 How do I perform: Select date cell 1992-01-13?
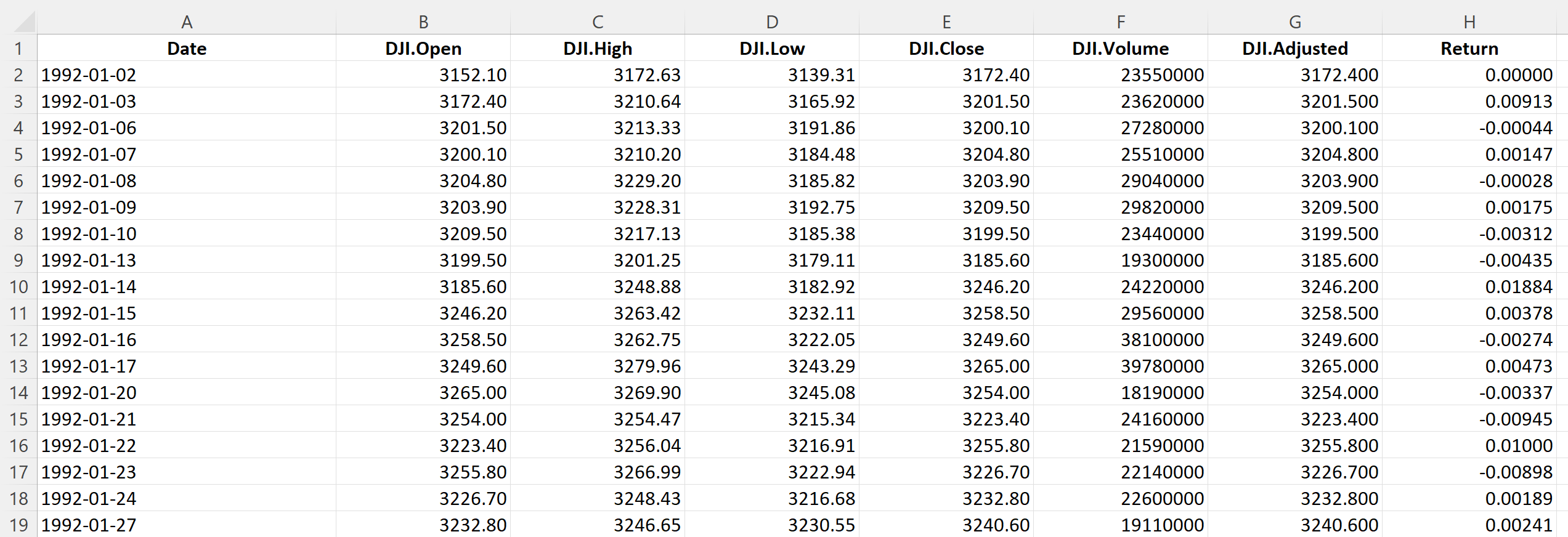pyautogui.click(x=187, y=260)
